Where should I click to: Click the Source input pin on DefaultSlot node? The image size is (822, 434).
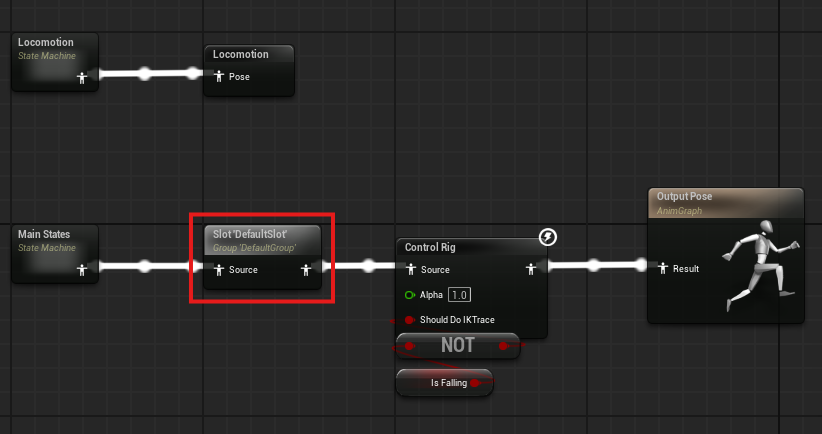(219, 269)
